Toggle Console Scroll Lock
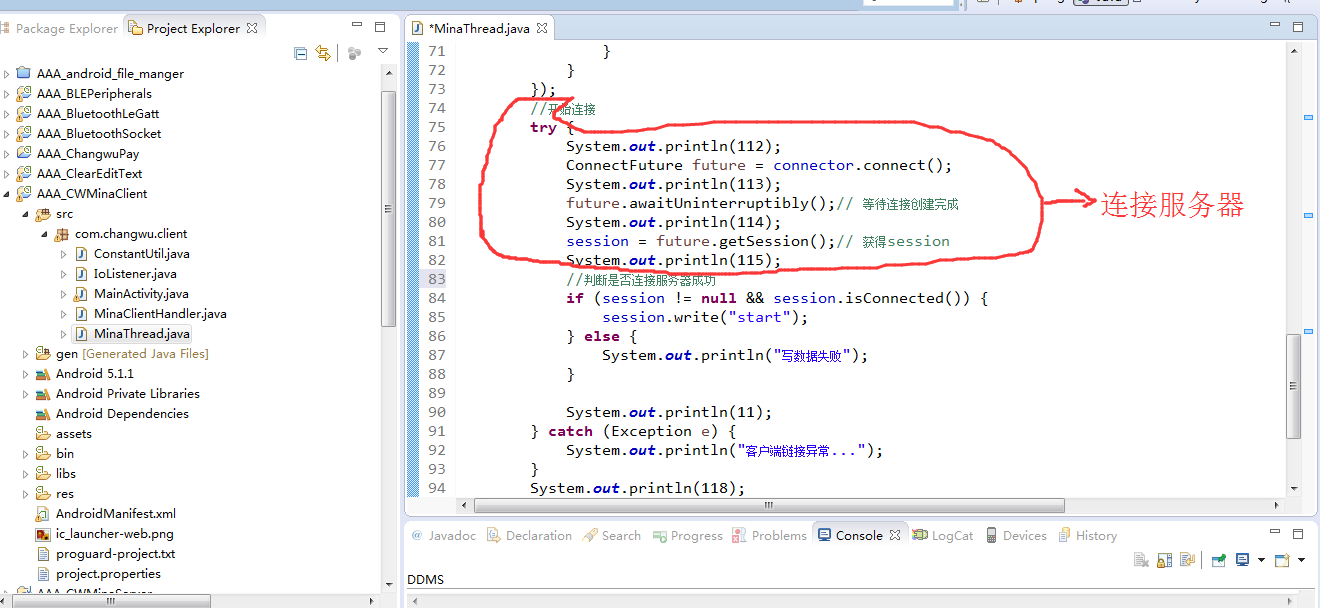Image resolution: width=1320 pixels, height=608 pixels. pyautogui.click(x=1165, y=560)
